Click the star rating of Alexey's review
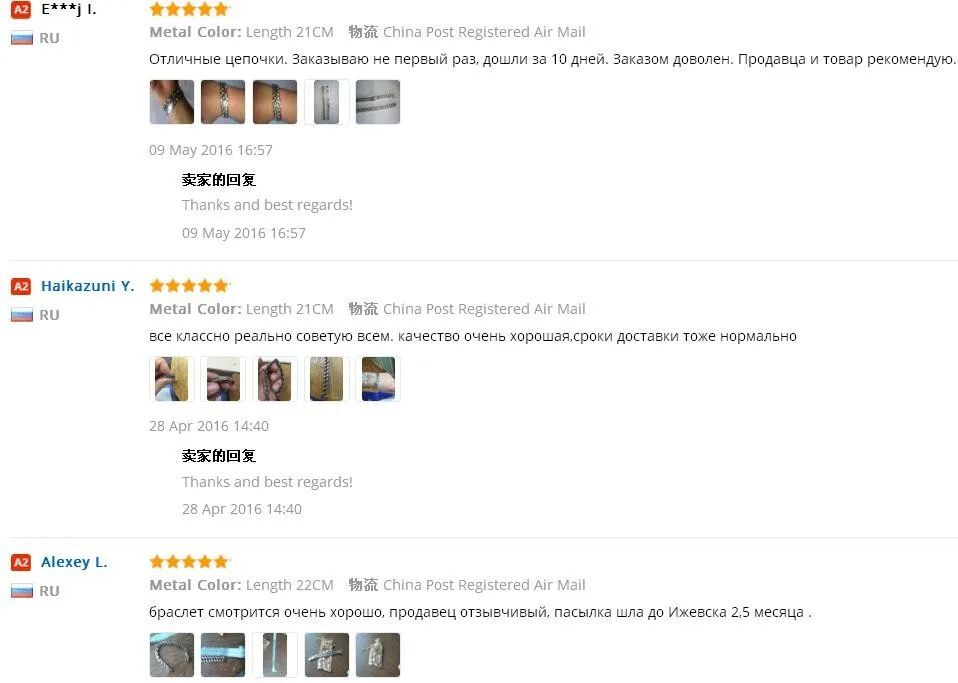The image size is (958, 683). point(189,561)
